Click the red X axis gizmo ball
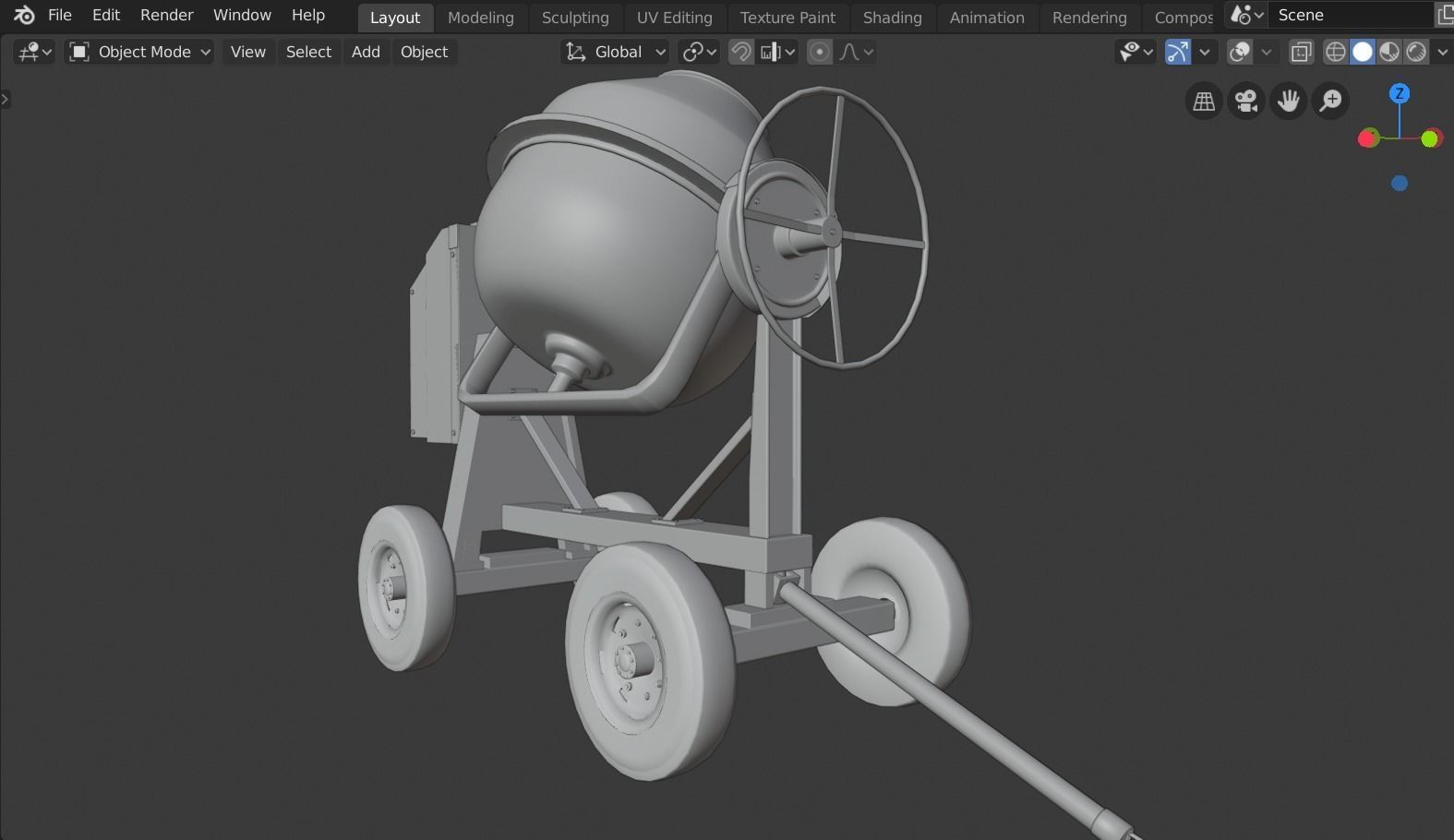 point(1368,138)
